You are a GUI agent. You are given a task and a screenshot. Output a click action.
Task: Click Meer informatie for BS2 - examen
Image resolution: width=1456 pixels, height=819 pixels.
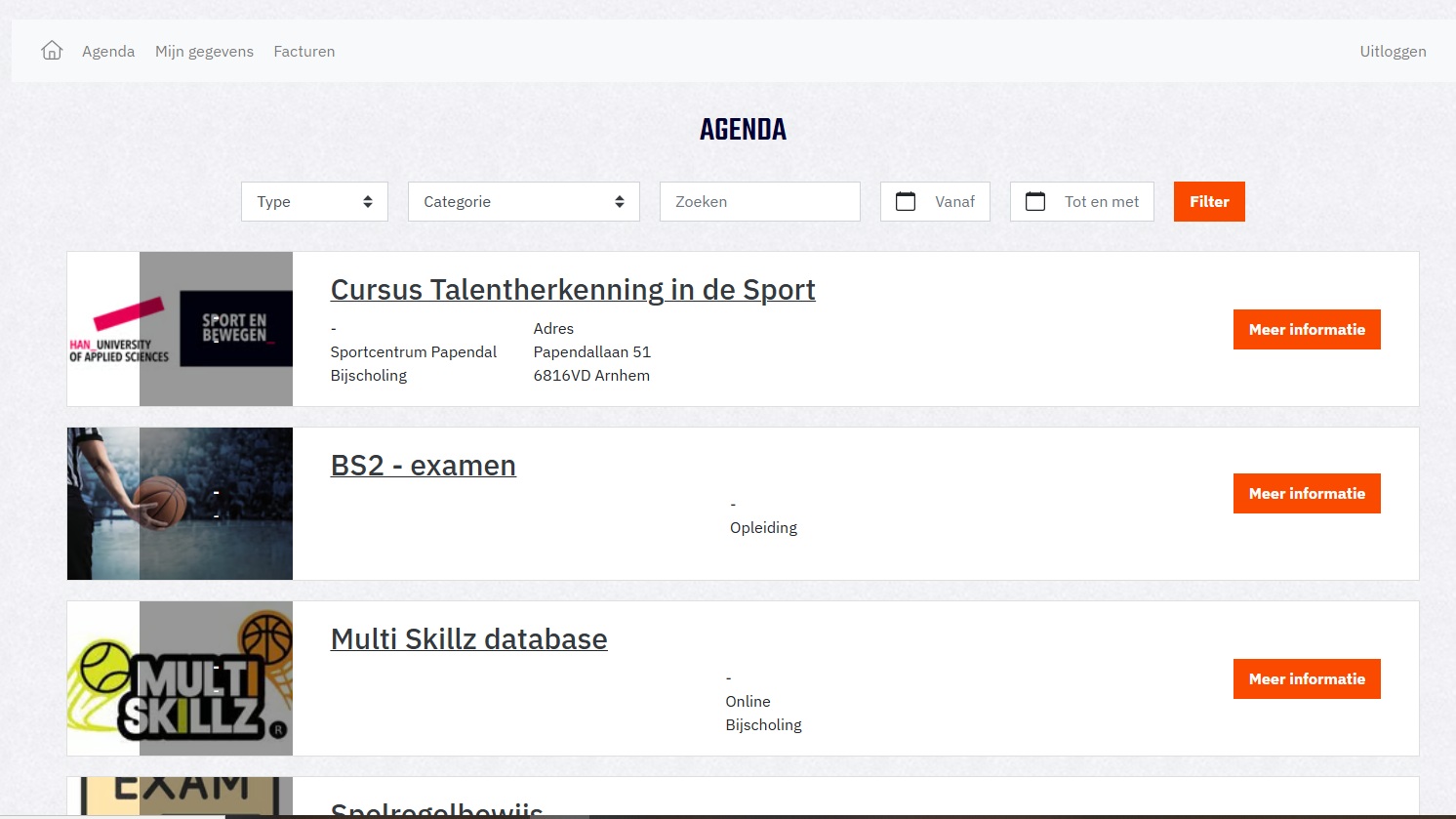[1307, 494]
